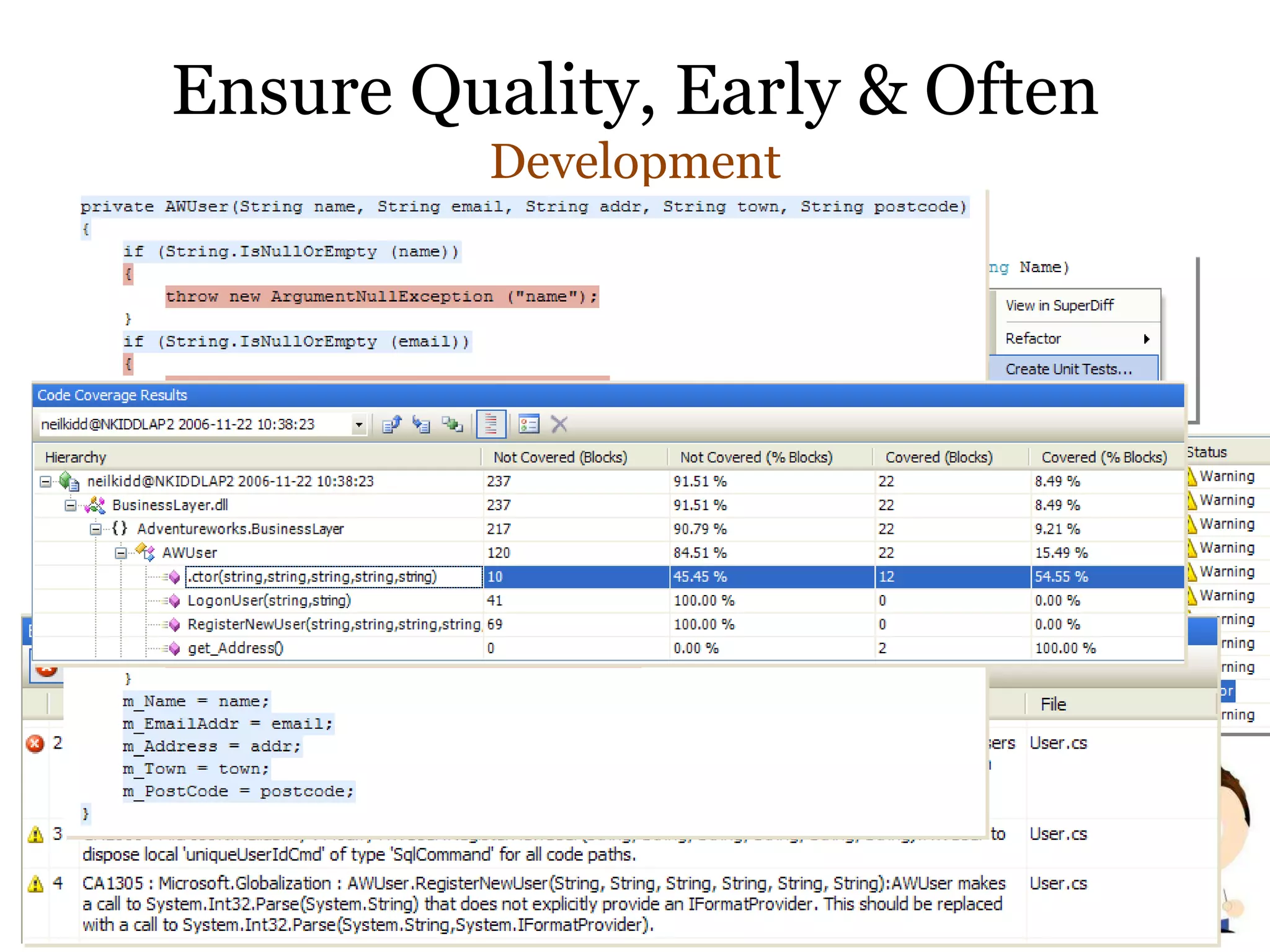The image size is (1270, 952).
Task: Click the 45.45 % not covered value
Action: point(700,577)
